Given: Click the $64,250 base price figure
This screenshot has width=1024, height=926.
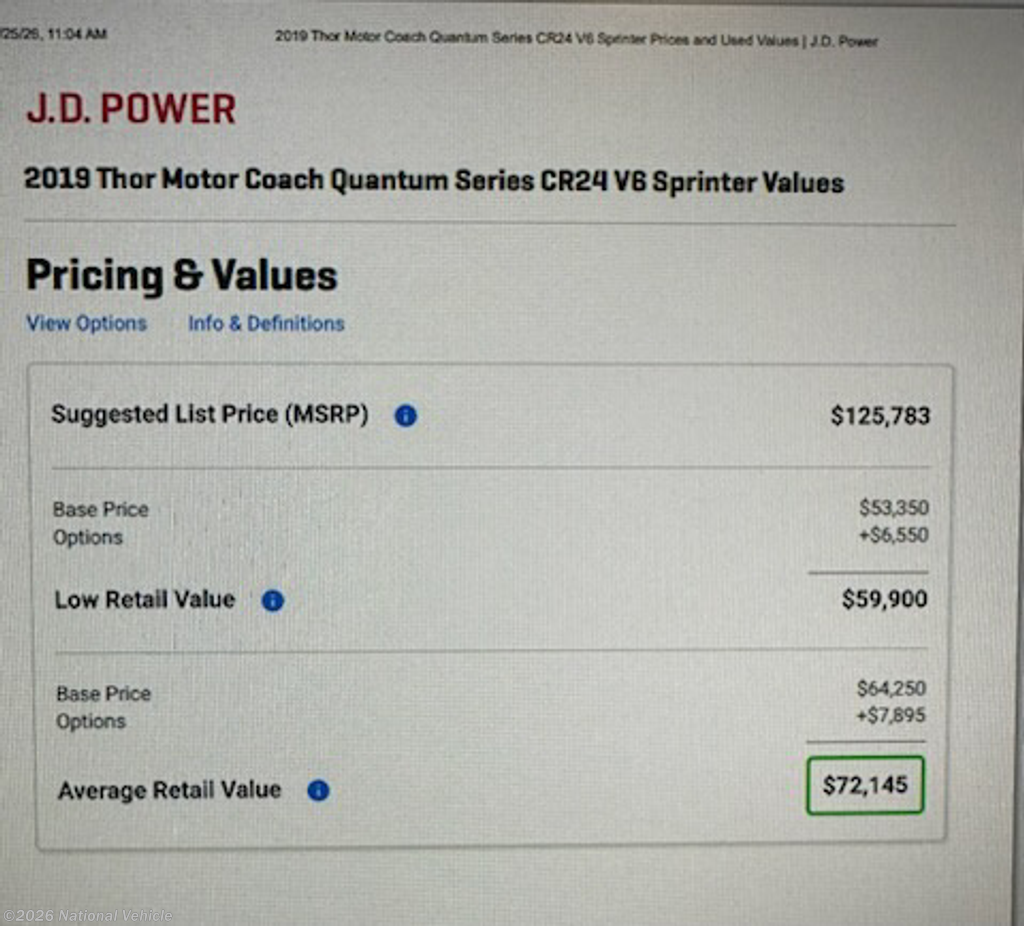Looking at the screenshot, I should pos(891,689).
